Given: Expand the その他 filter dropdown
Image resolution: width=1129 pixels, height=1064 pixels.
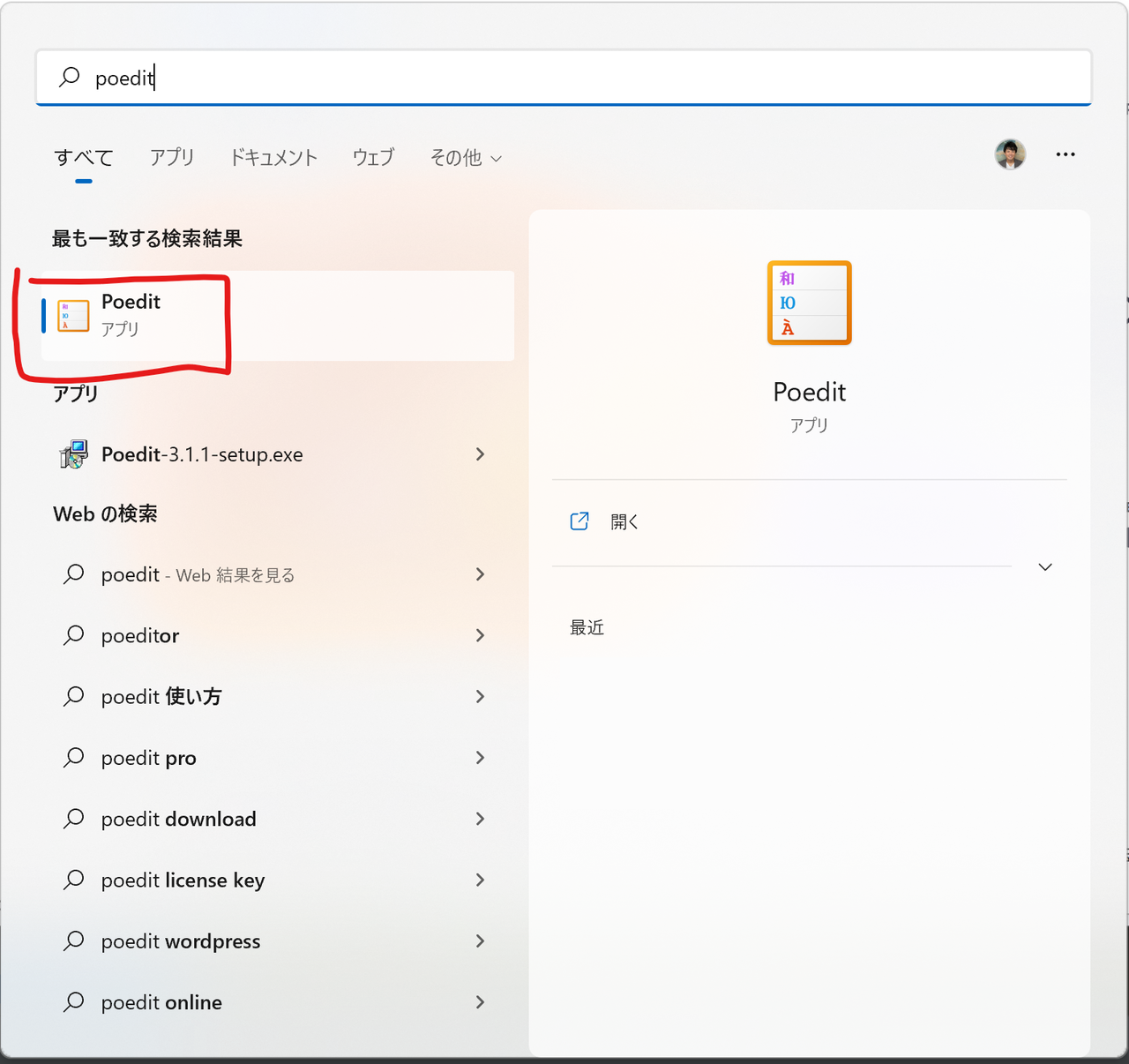Looking at the screenshot, I should click(466, 158).
